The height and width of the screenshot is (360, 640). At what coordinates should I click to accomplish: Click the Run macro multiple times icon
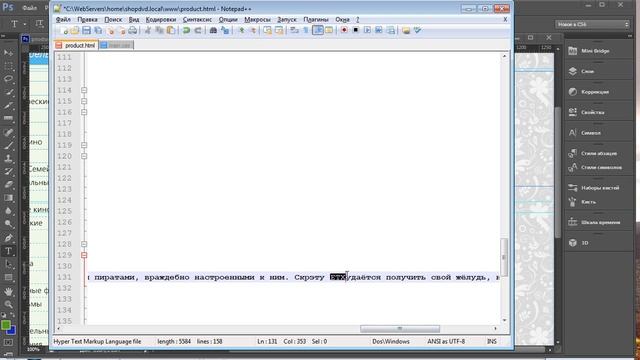pos(379,30)
